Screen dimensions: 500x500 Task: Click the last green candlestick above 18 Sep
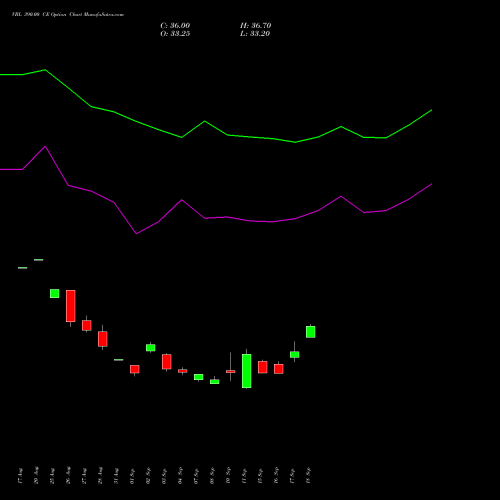click(311, 332)
